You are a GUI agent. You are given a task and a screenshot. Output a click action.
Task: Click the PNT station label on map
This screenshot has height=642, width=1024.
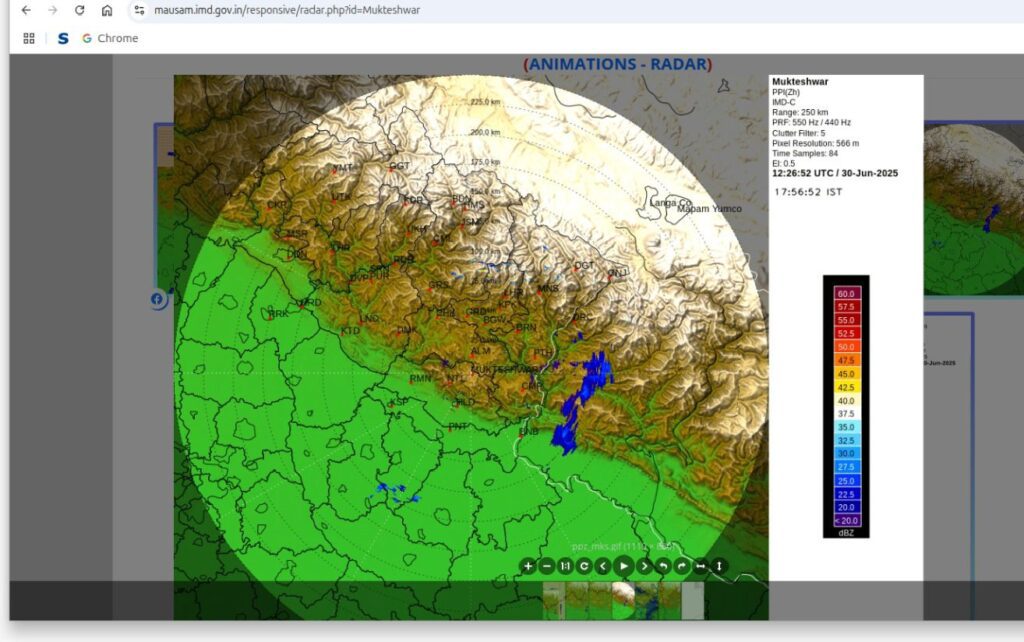click(458, 426)
